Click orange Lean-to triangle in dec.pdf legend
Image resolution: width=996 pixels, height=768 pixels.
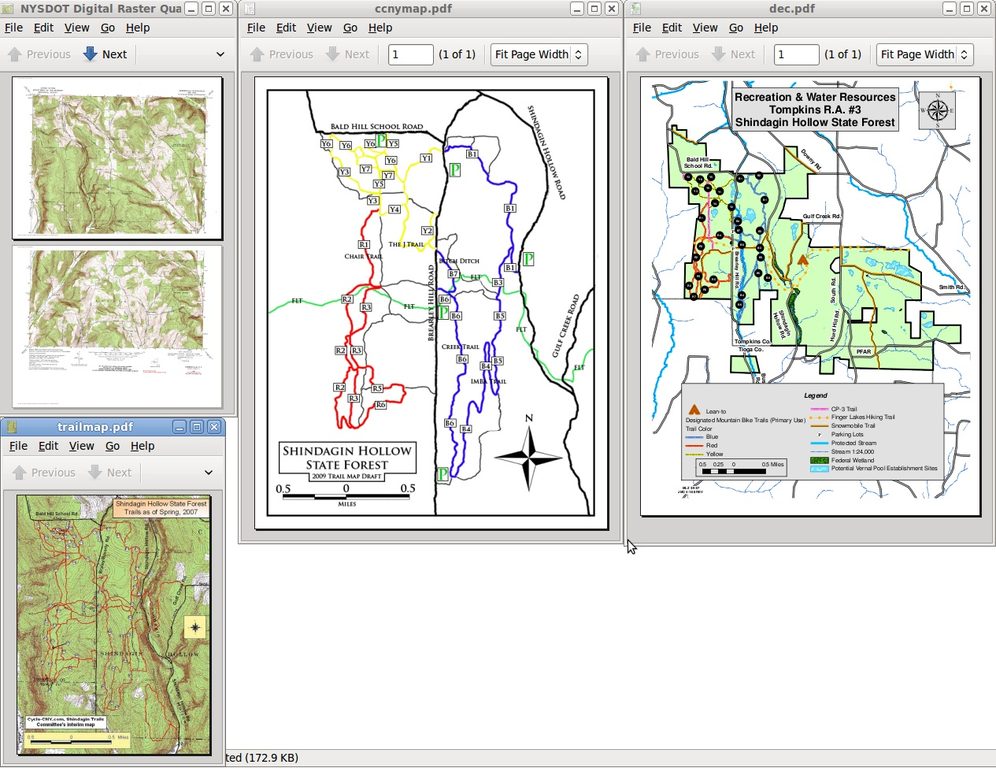[x=694, y=410]
